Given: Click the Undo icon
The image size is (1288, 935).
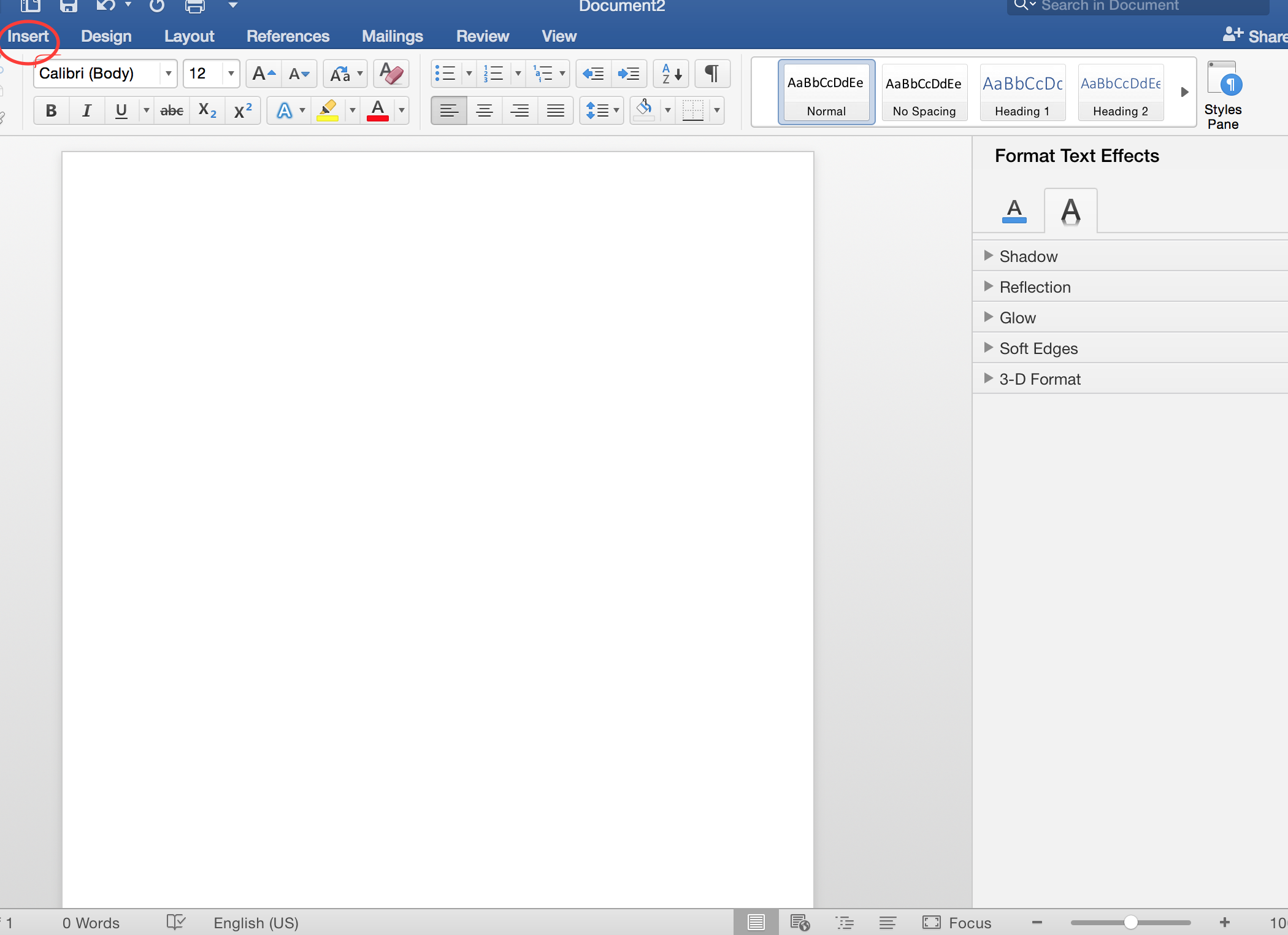Looking at the screenshot, I should [105, 6].
